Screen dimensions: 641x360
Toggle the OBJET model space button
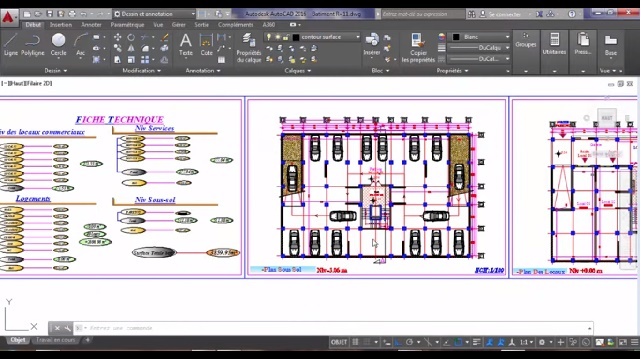pos(338,342)
